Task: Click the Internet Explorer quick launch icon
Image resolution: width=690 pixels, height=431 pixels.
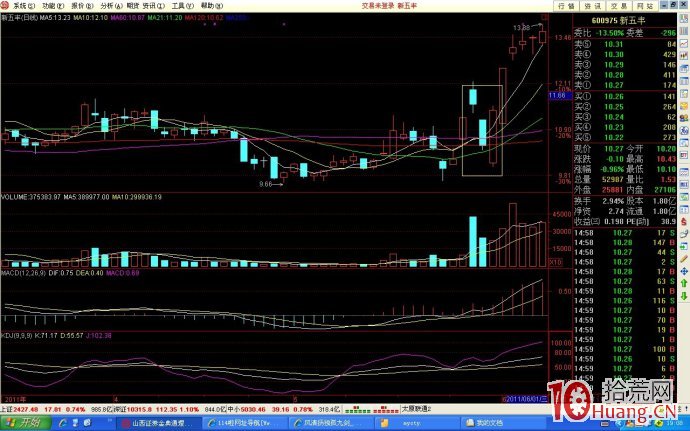Action: pos(62,423)
